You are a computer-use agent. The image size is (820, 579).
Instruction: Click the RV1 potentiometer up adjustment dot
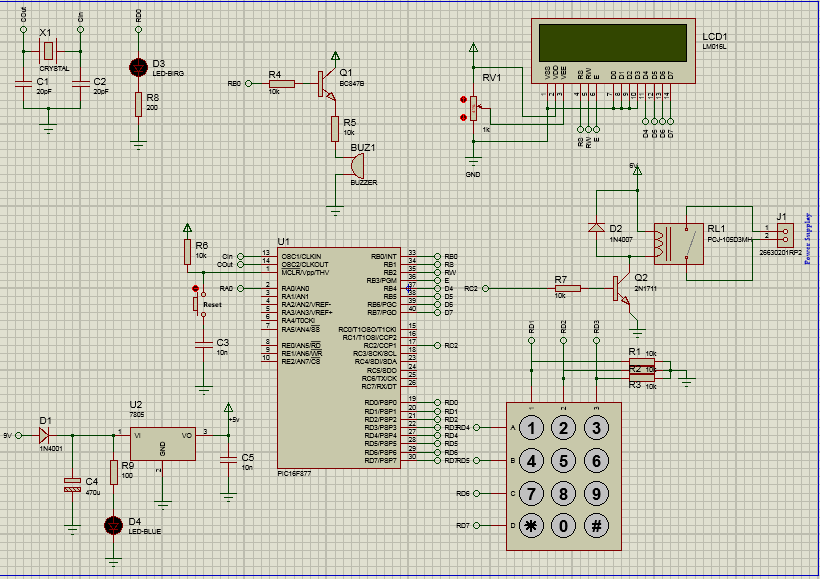(463, 99)
